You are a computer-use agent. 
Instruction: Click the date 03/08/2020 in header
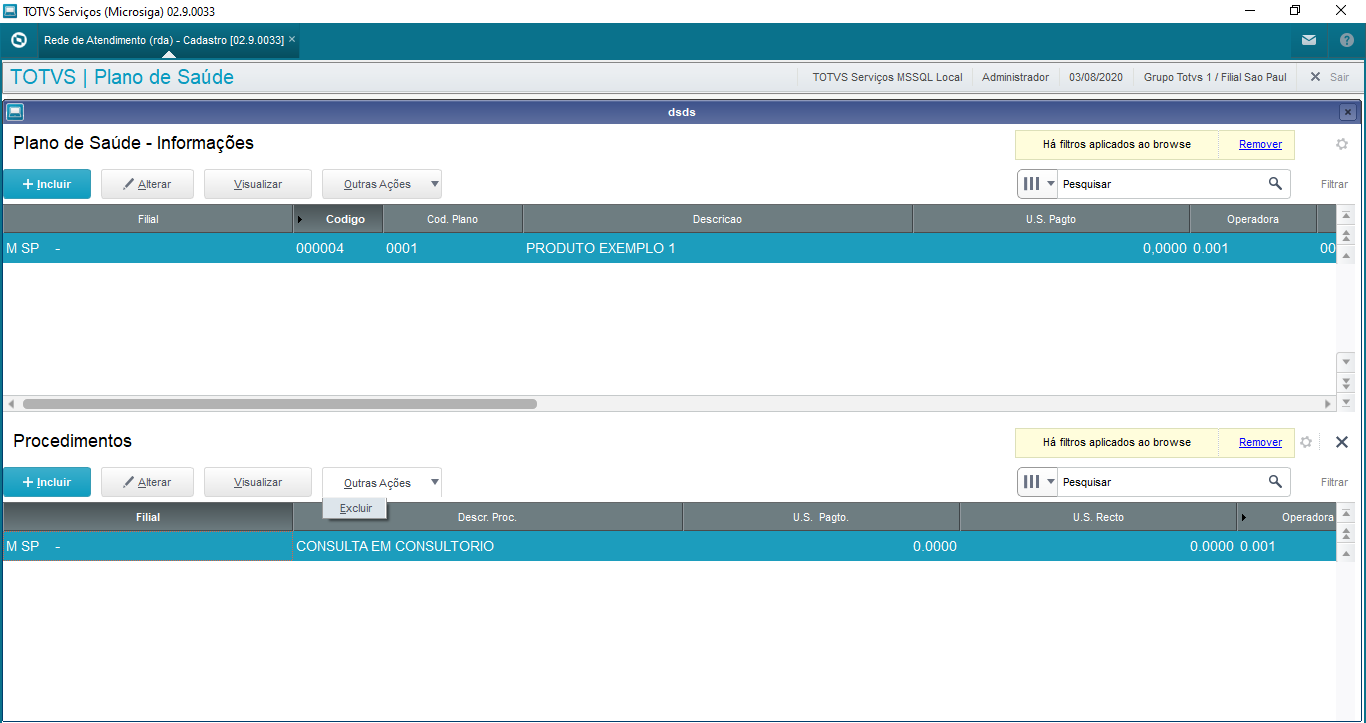[1096, 77]
